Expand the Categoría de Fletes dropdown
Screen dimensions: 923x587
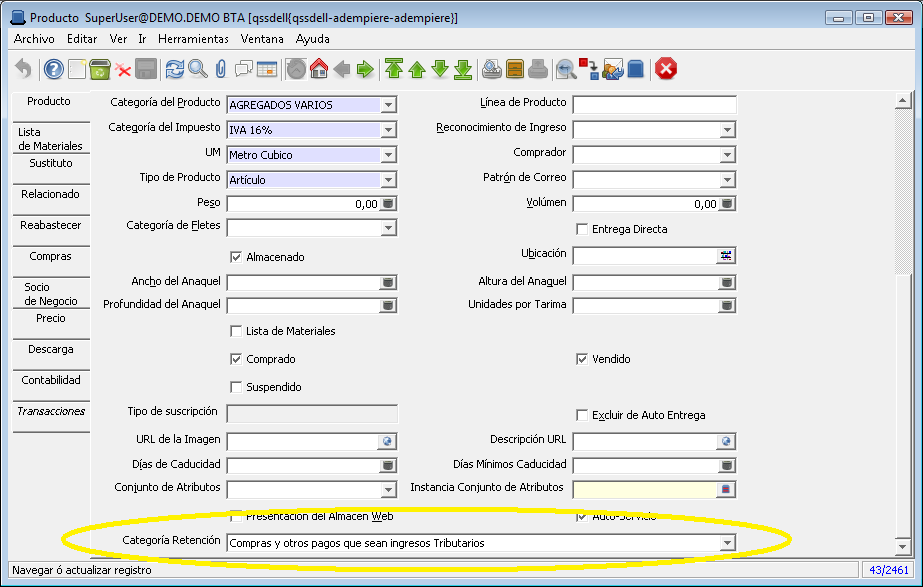coord(389,228)
